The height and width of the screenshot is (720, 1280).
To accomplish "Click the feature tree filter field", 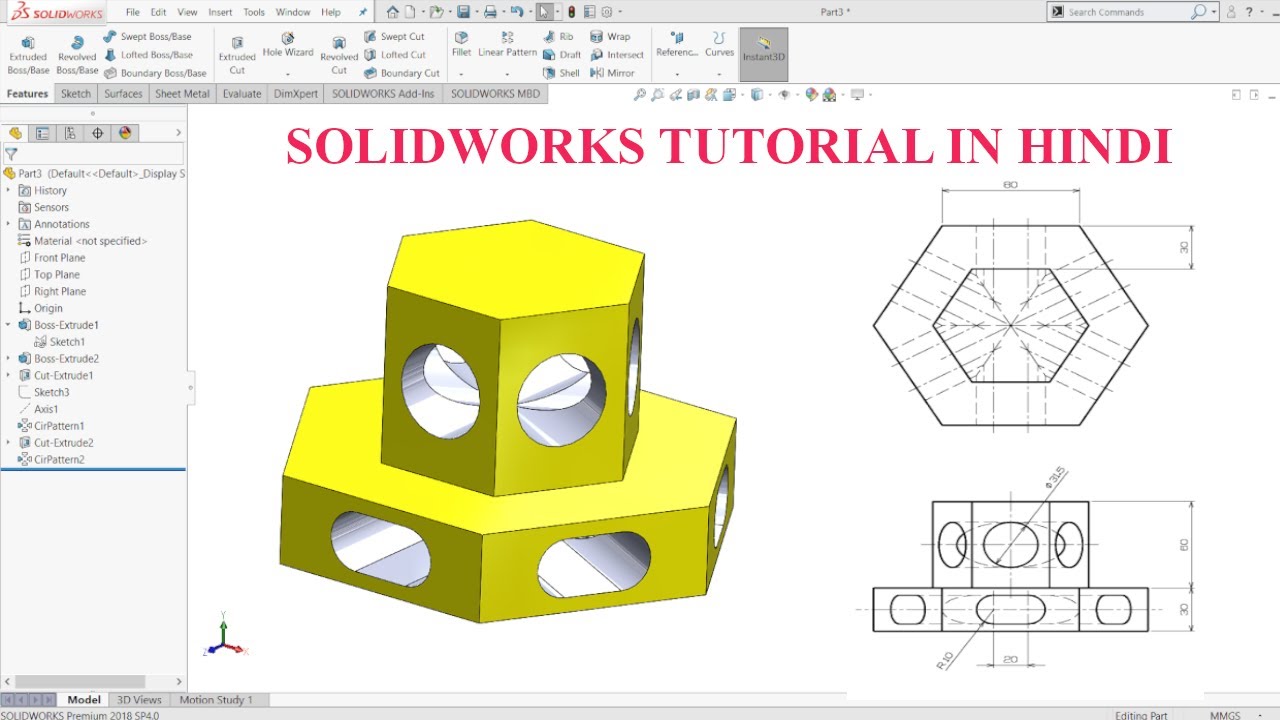I will [93, 154].
